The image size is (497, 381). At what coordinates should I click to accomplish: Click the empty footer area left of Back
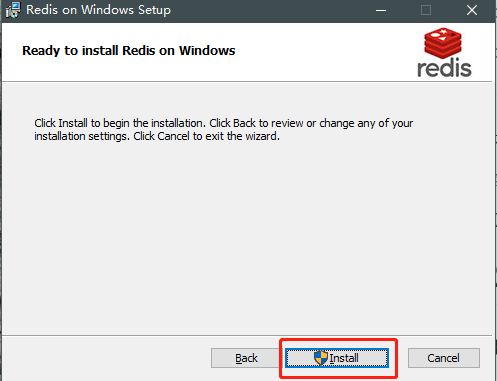(107, 358)
